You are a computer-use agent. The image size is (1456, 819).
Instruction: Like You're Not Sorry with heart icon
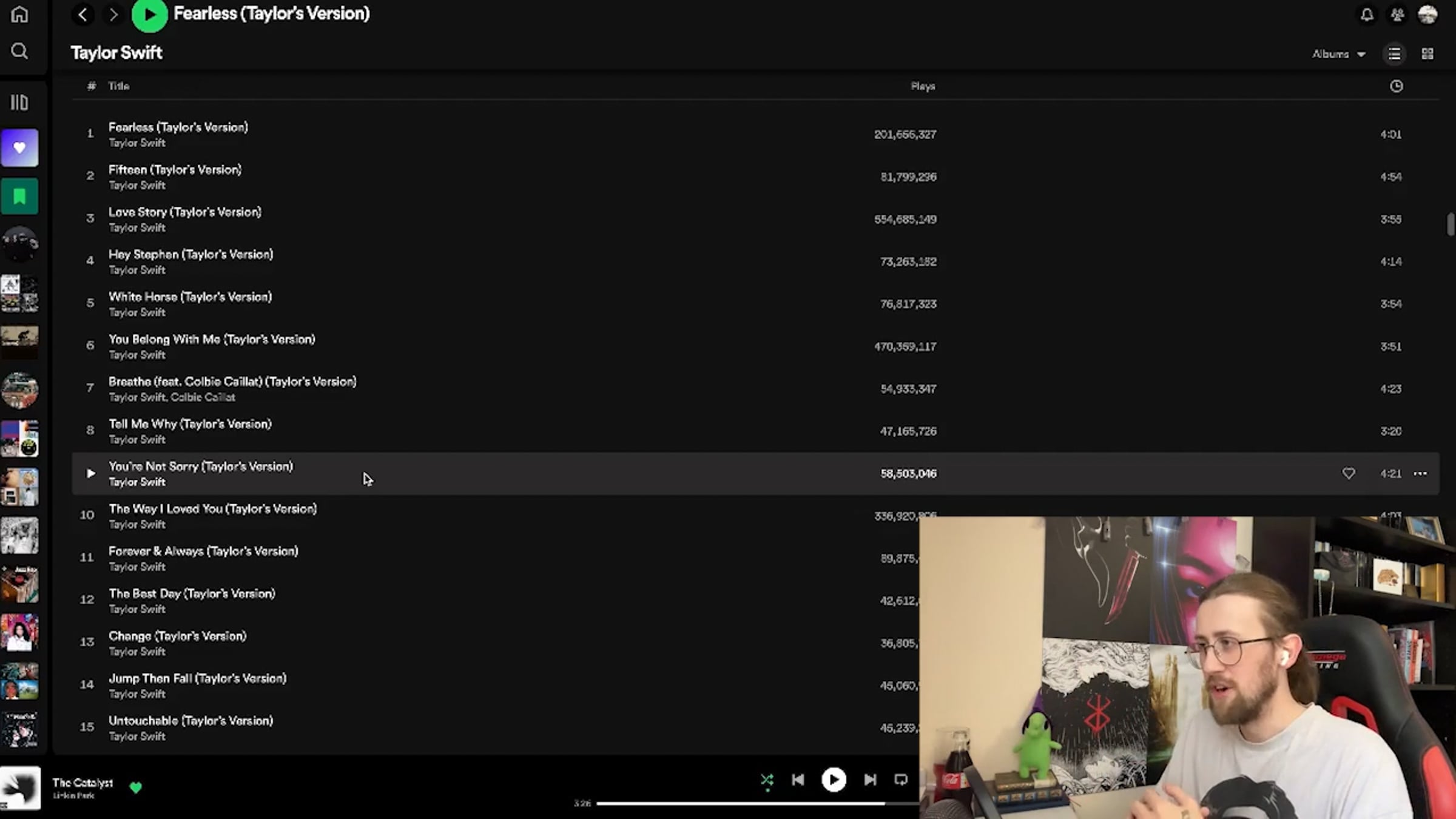tap(1348, 473)
